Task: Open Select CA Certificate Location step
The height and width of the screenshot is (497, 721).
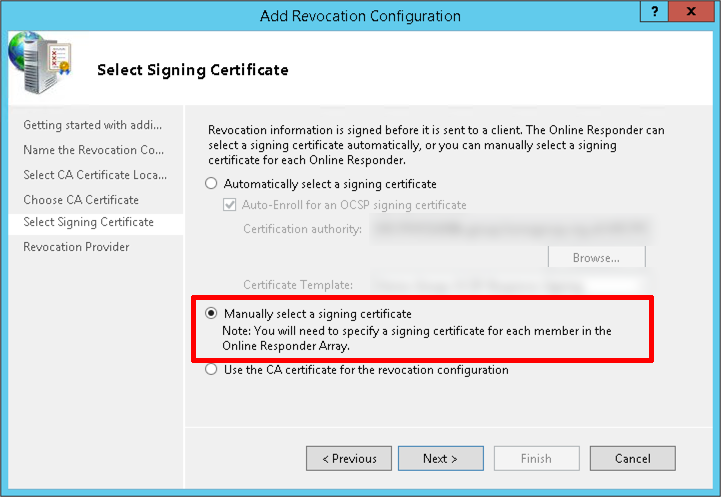Action: 95,175
